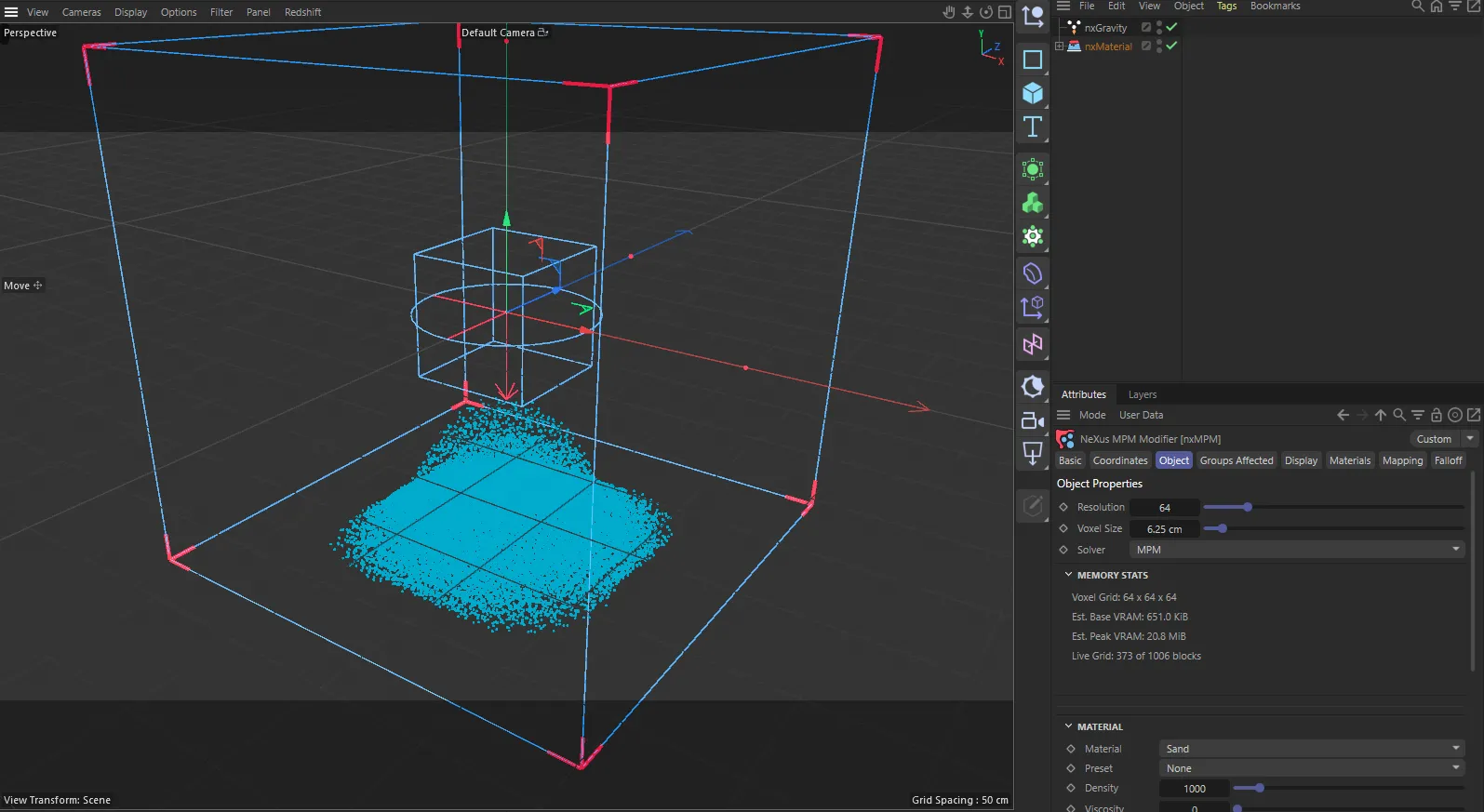Open the Volume builder green blocks icon
This screenshot has width=1484, height=812.
coord(1033,204)
